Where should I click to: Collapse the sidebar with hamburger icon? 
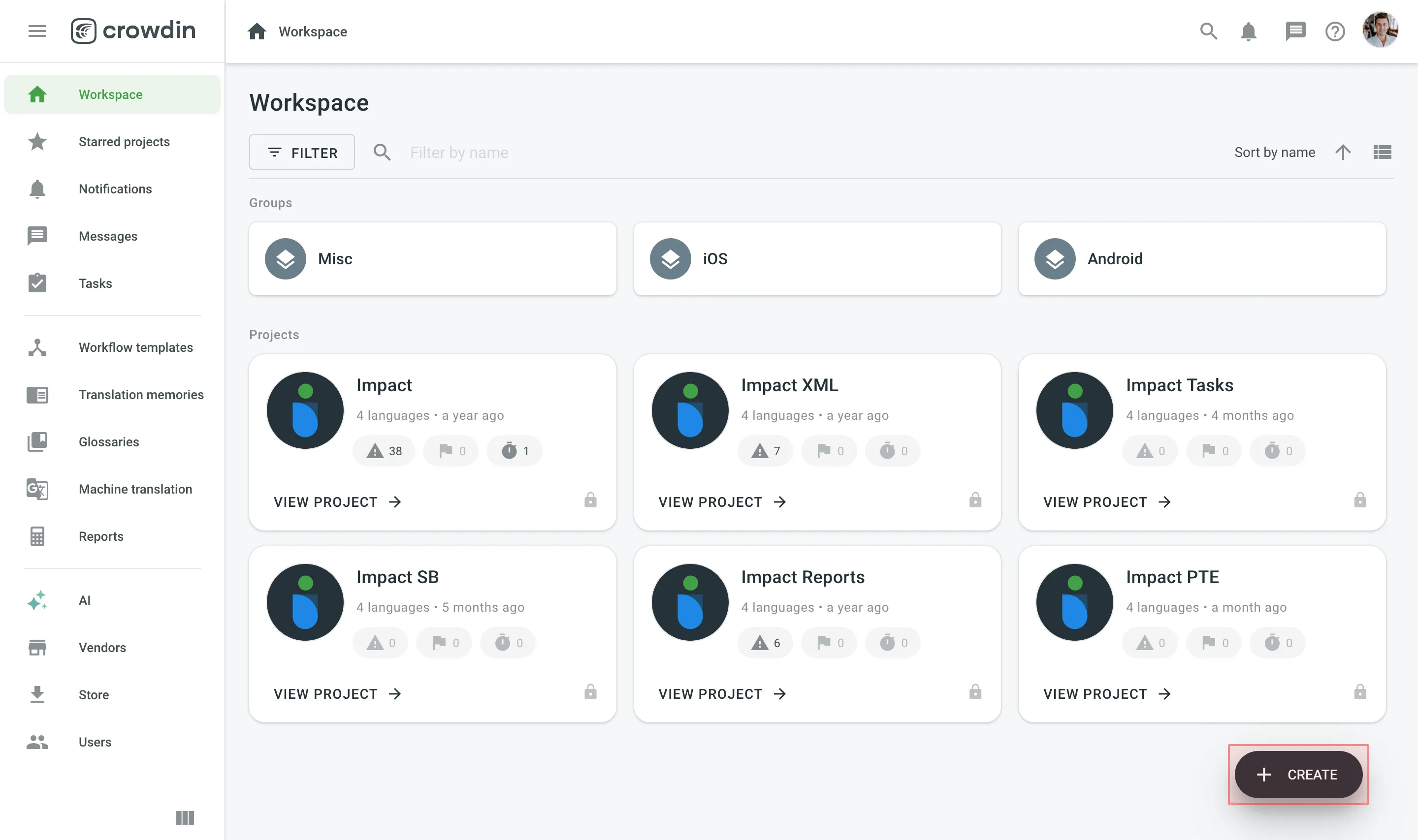37,31
